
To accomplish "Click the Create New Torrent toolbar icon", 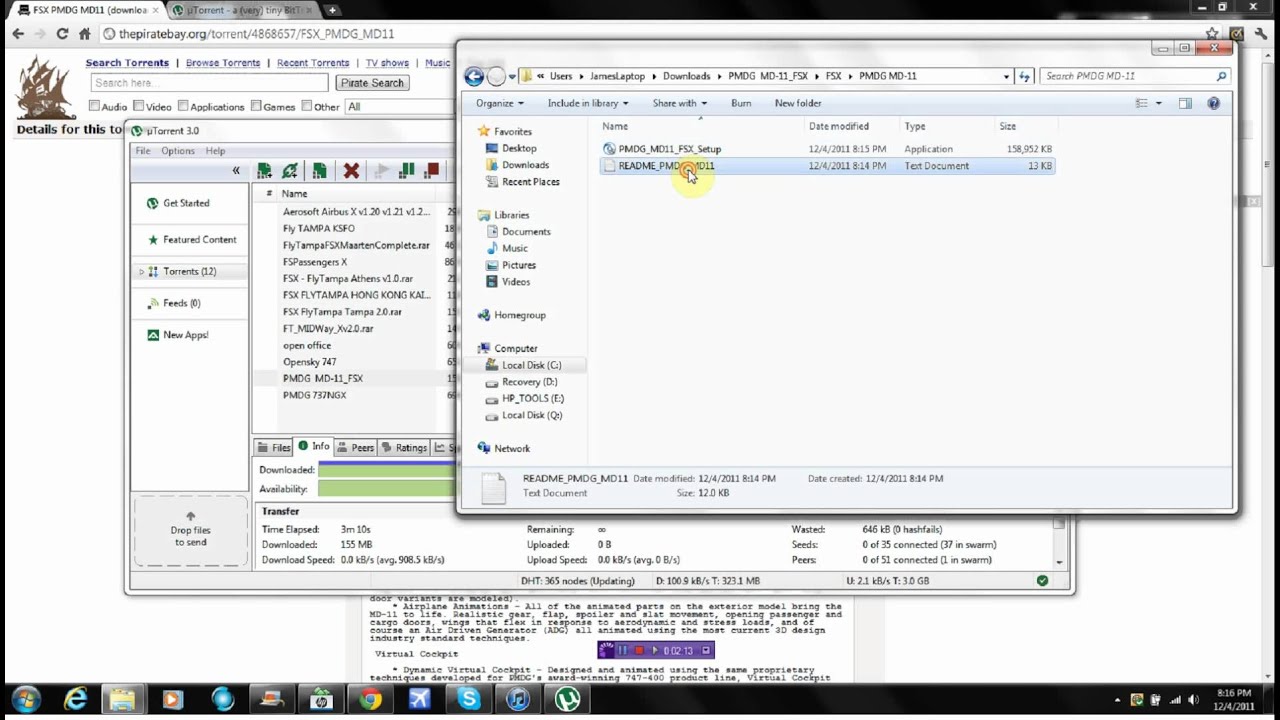I will click(319, 171).
